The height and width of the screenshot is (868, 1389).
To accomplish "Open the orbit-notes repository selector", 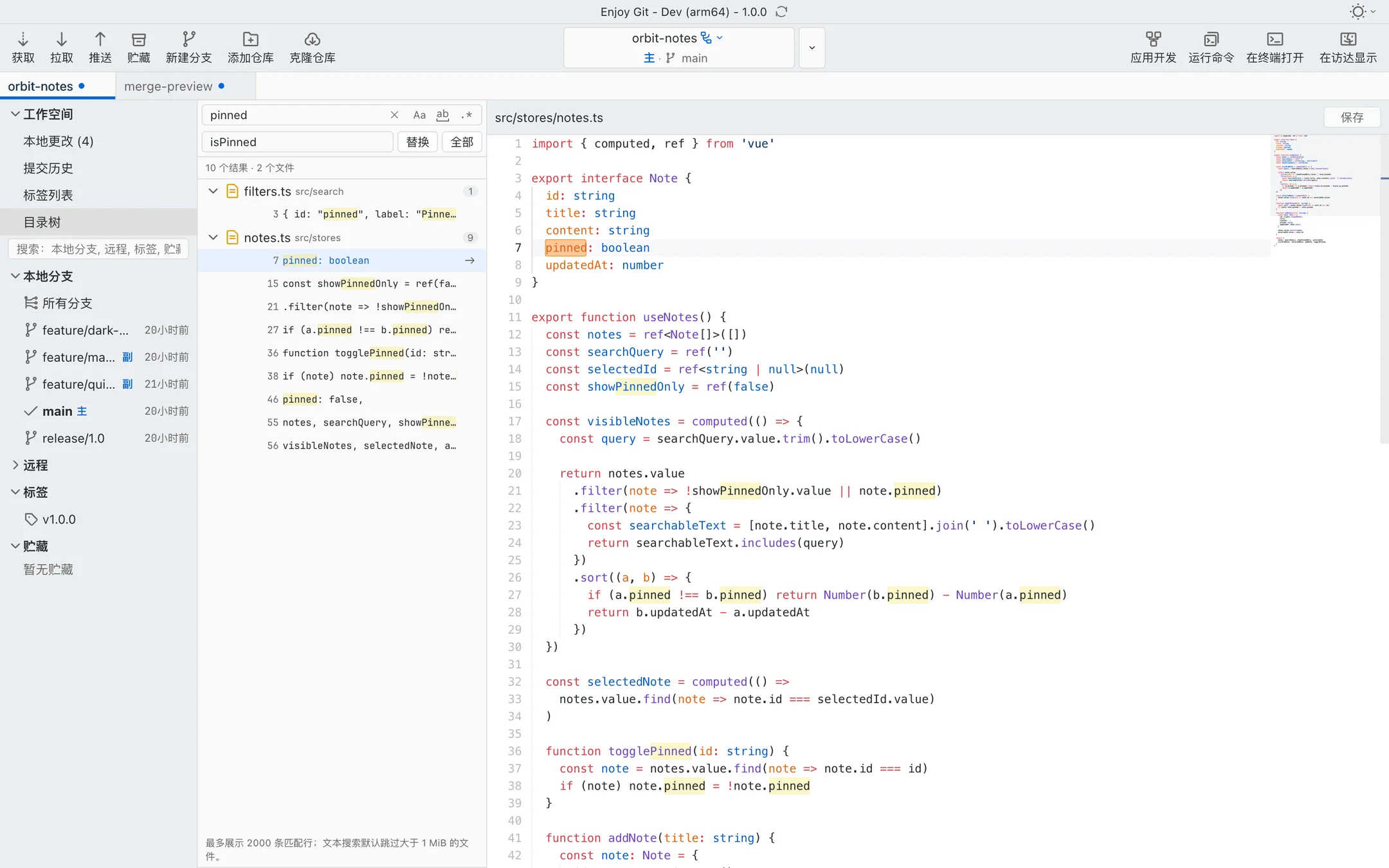I will [x=678, y=48].
